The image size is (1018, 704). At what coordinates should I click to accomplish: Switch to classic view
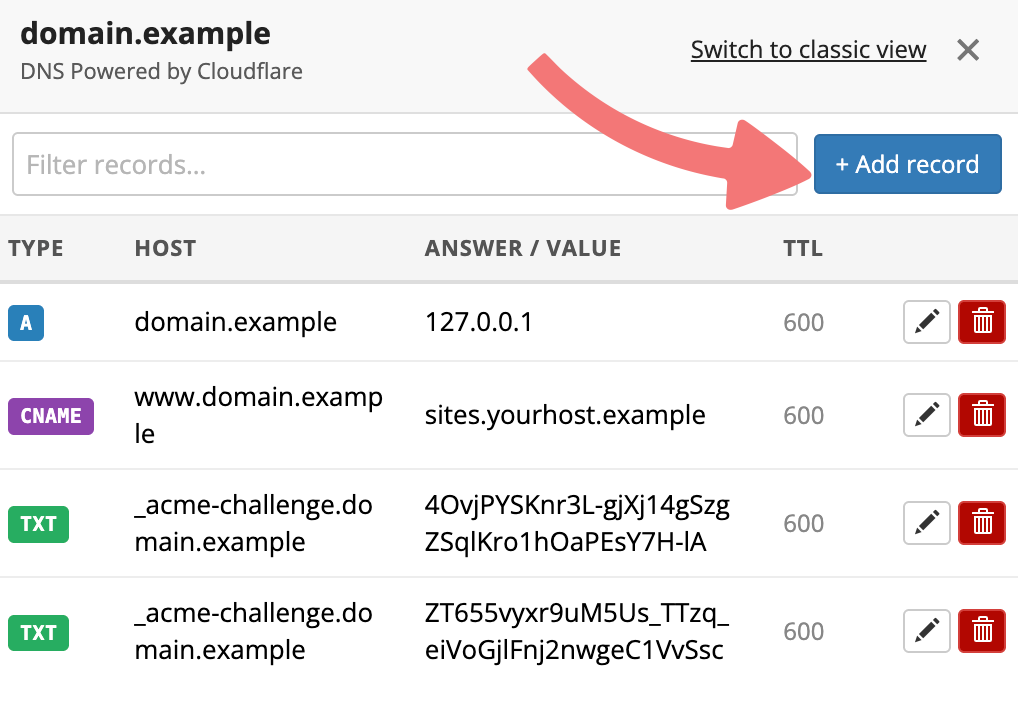tap(808, 49)
